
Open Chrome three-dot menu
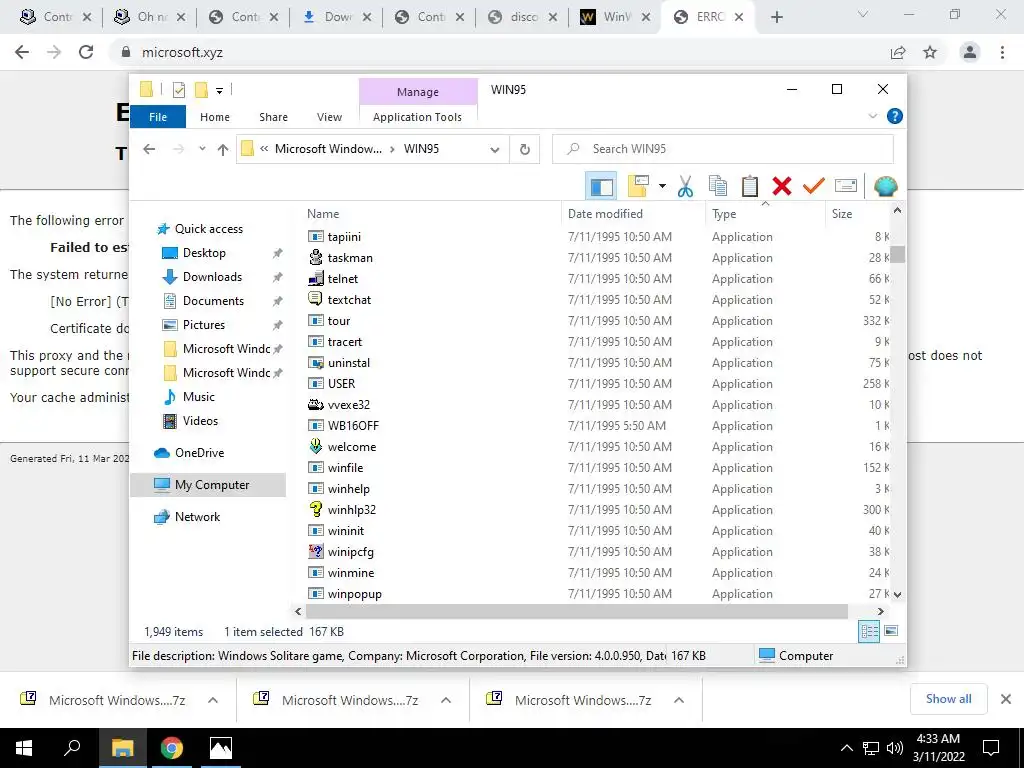pyautogui.click(x=1002, y=52)
